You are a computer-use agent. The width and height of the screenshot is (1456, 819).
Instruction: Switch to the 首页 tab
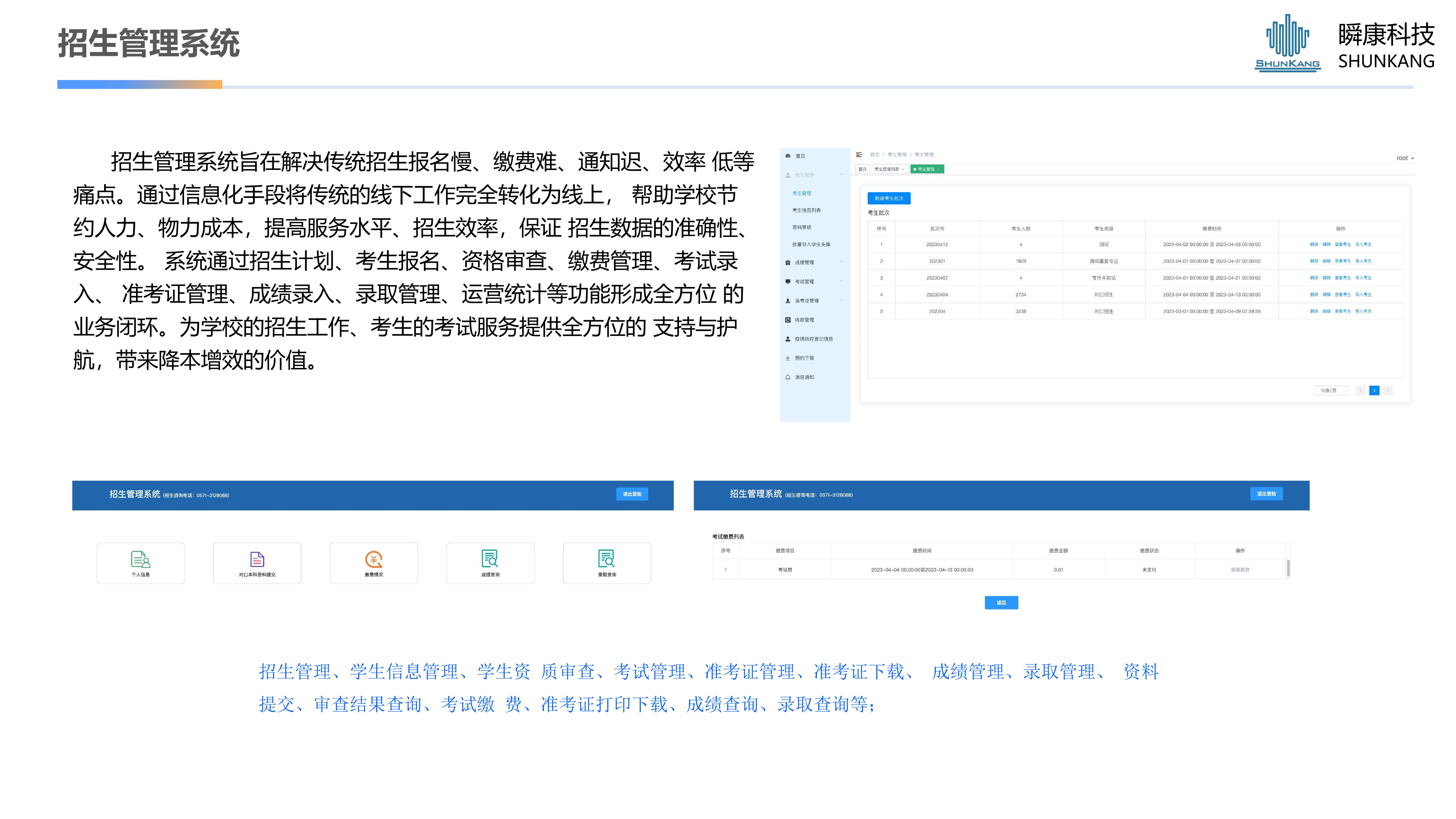click(x=862, y=169)
